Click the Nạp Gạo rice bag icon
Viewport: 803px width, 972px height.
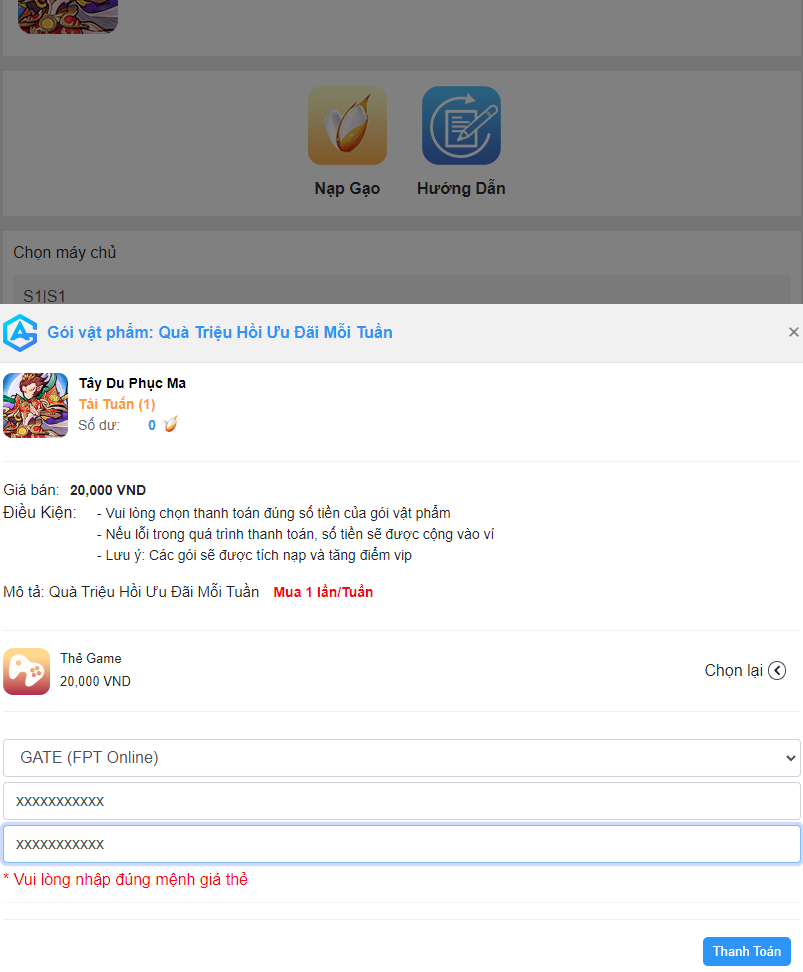tap(347, 125)
